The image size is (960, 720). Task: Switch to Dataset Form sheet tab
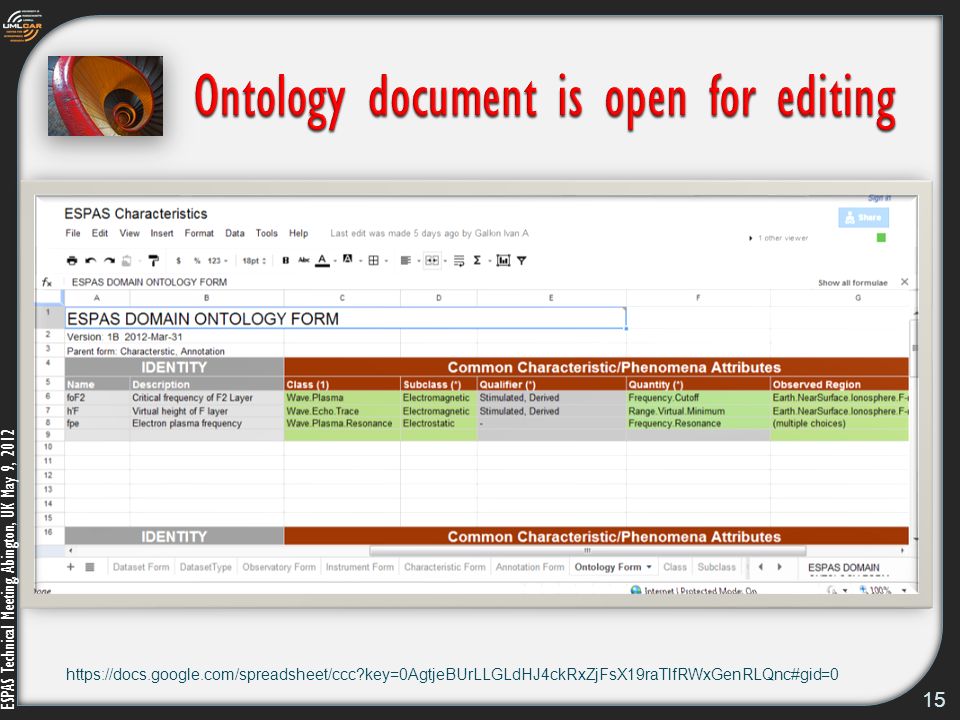141,567
